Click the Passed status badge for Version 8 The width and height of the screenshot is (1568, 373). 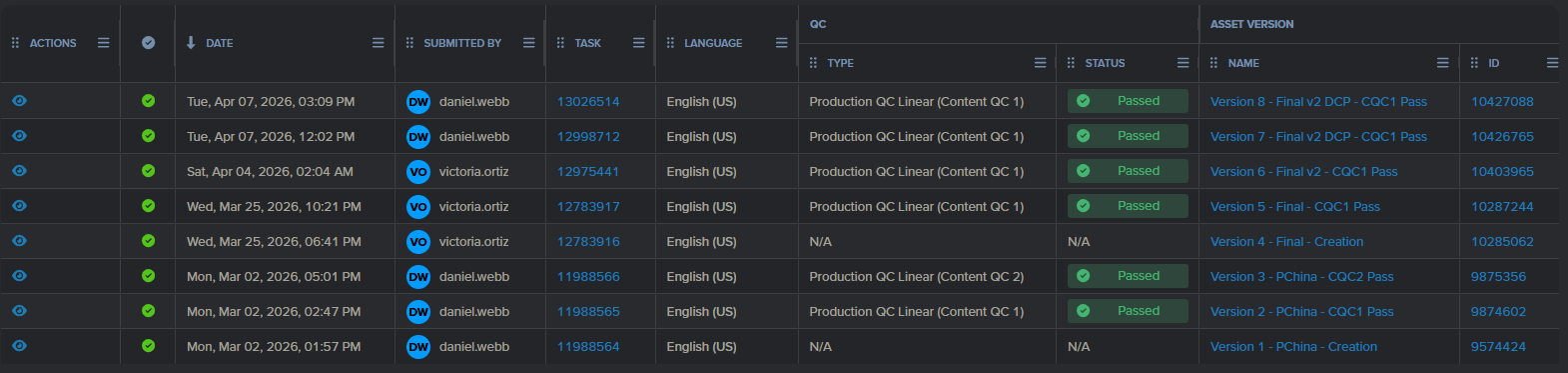pos(1128,101)
